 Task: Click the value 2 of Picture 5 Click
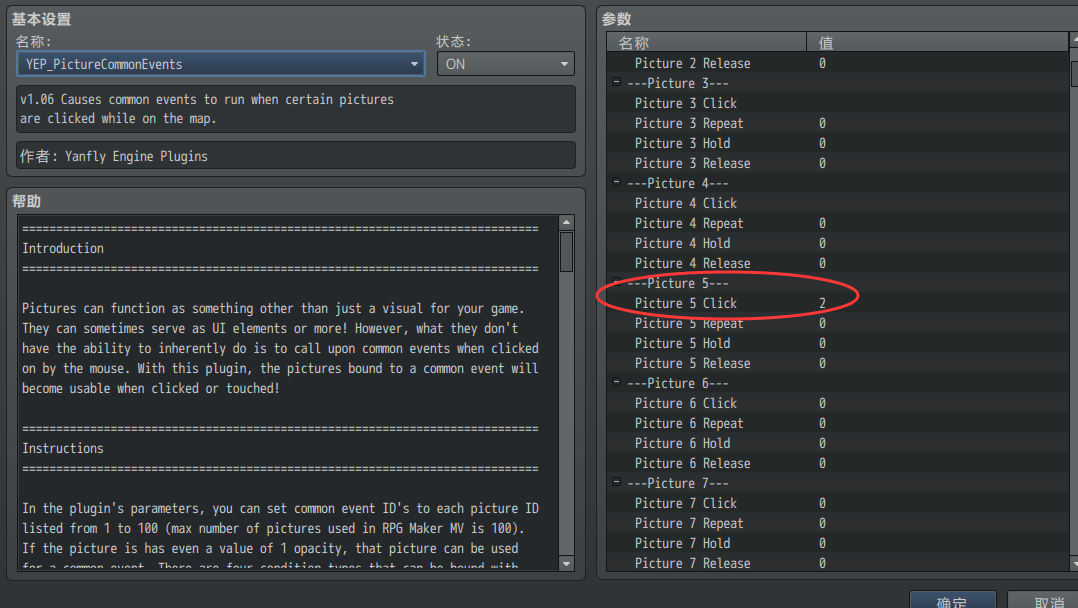822,303
